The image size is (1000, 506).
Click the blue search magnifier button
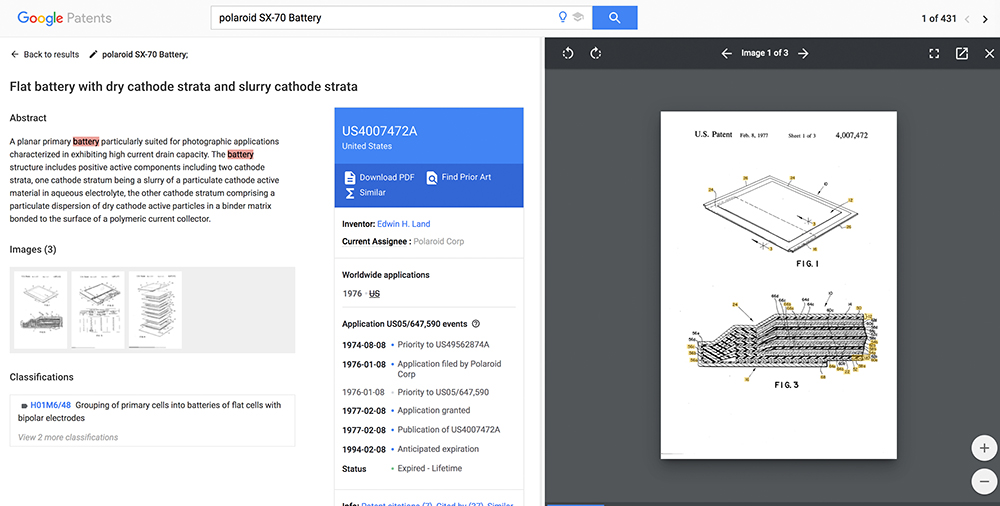[614, 18]
